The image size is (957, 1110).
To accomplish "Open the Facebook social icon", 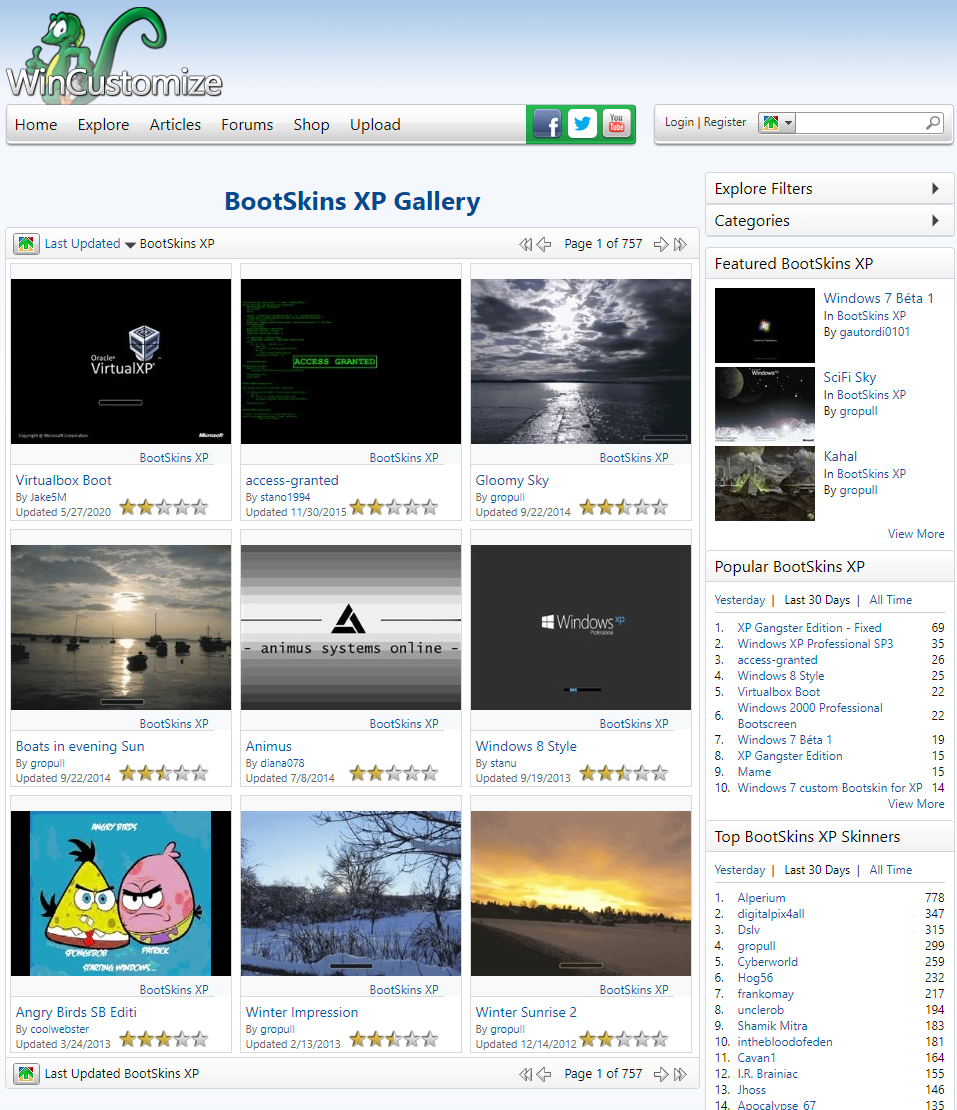I will (x=546, y=124).
